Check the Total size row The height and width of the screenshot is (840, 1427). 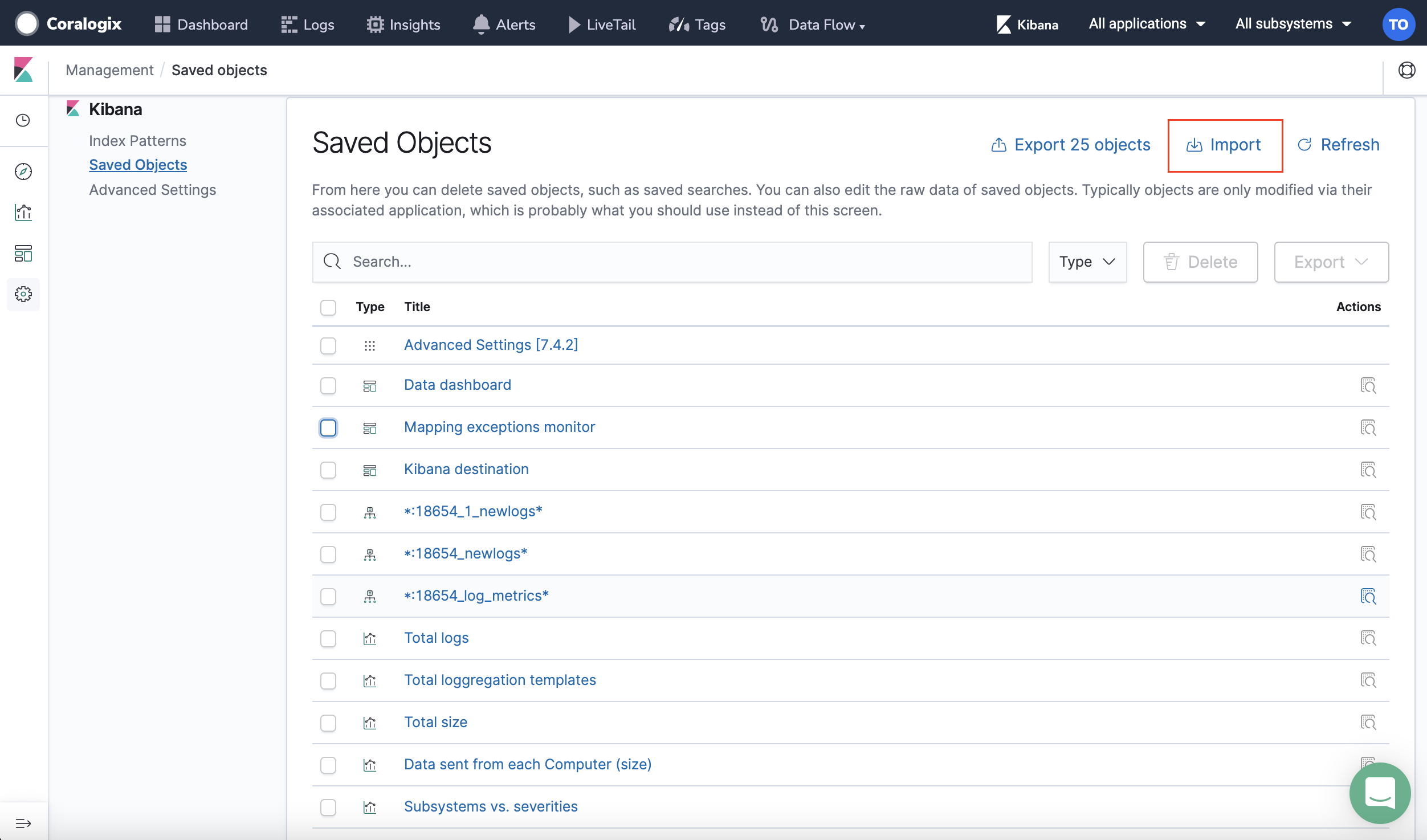328,723
